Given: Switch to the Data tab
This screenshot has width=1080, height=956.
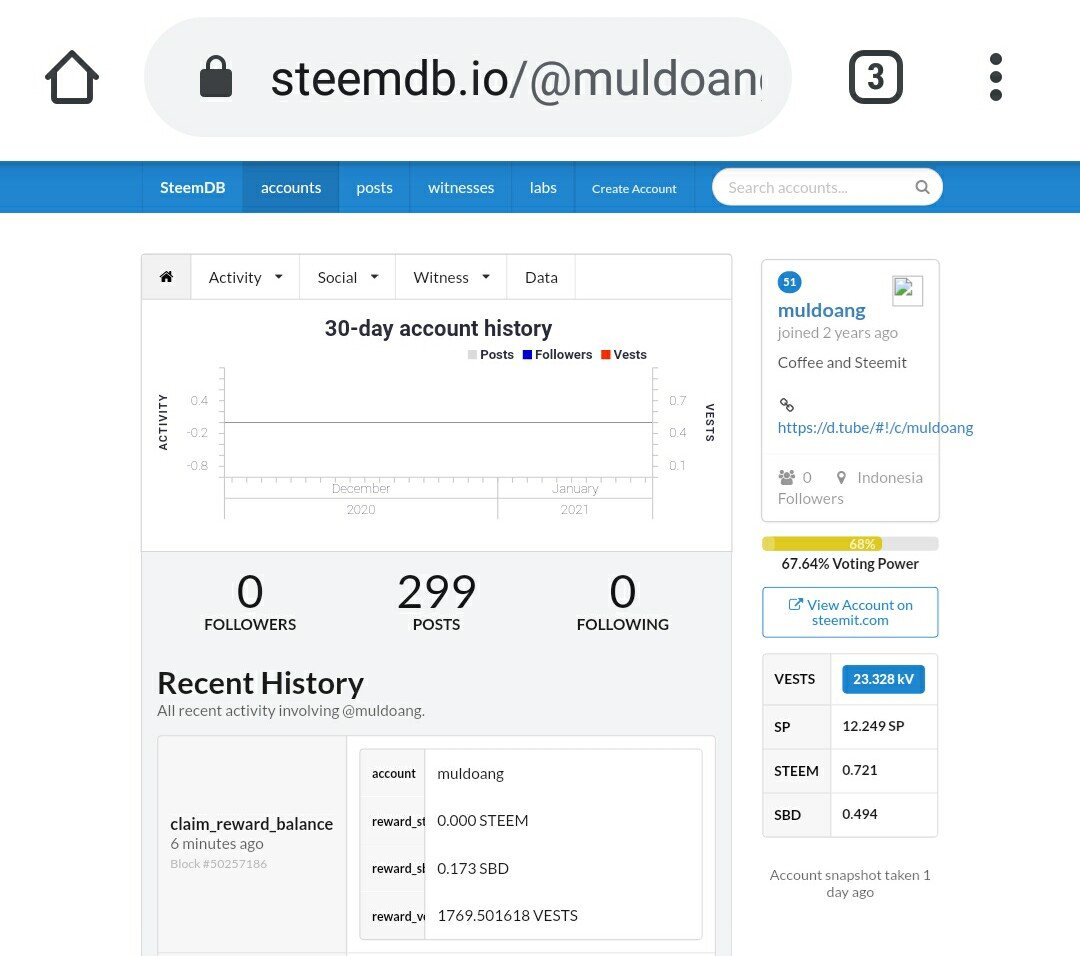Looking at the screenshot, I should [541, 277].
